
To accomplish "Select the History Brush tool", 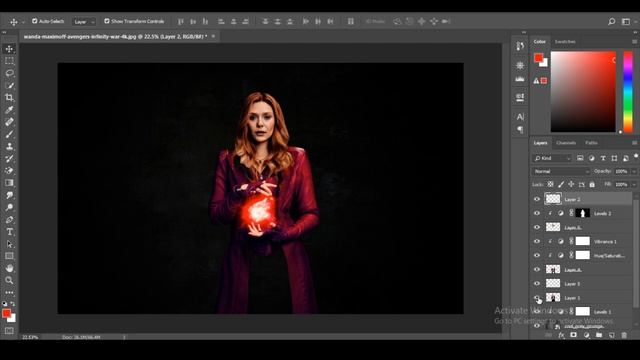I will click(9, 159).
